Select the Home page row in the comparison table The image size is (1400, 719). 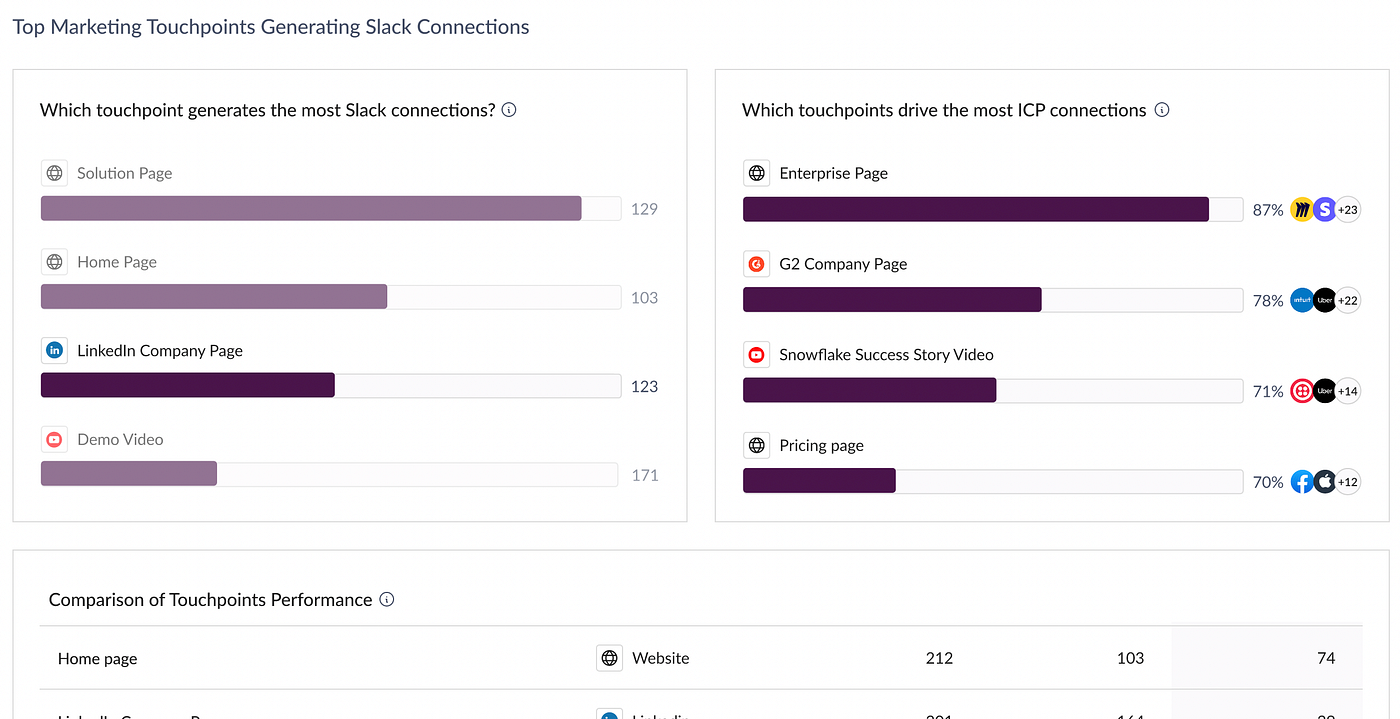tap(97, 658)
